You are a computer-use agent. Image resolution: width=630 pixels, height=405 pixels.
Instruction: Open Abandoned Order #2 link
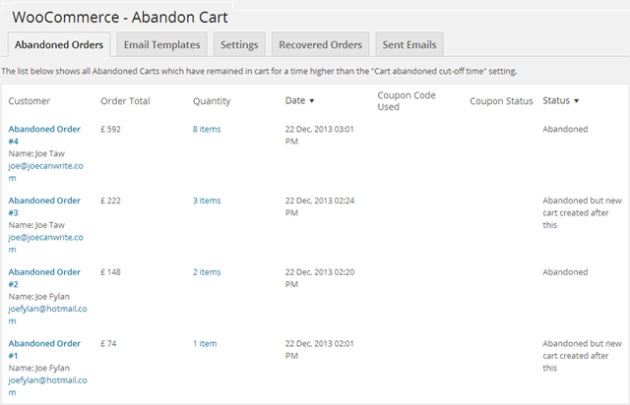coord(44,278)
